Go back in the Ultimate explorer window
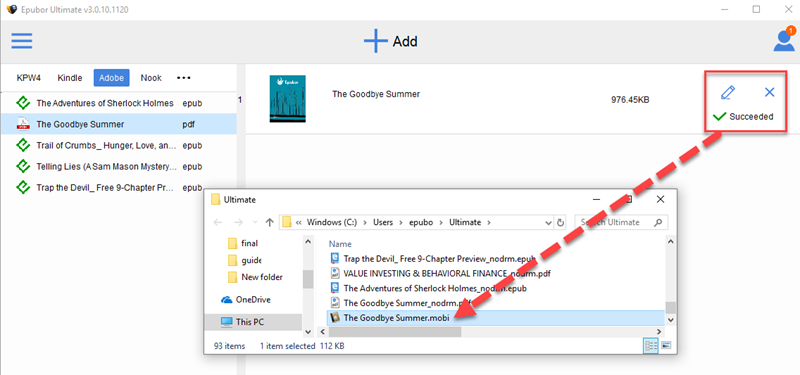The width and height of the screenshot is (800, 375). pyautogui.click(x=218, y=222)
